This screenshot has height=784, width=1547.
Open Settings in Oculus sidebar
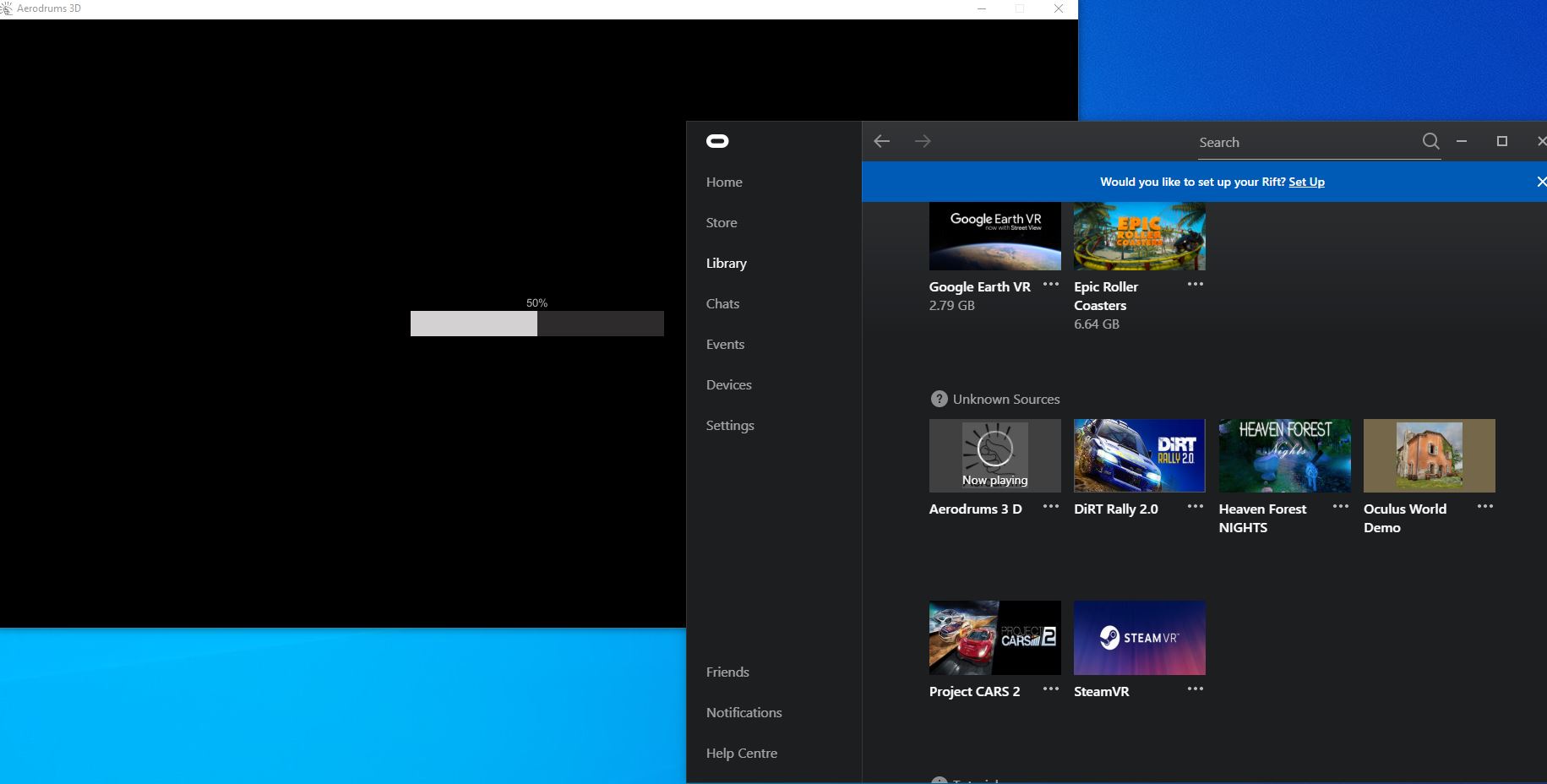[730, 425]
